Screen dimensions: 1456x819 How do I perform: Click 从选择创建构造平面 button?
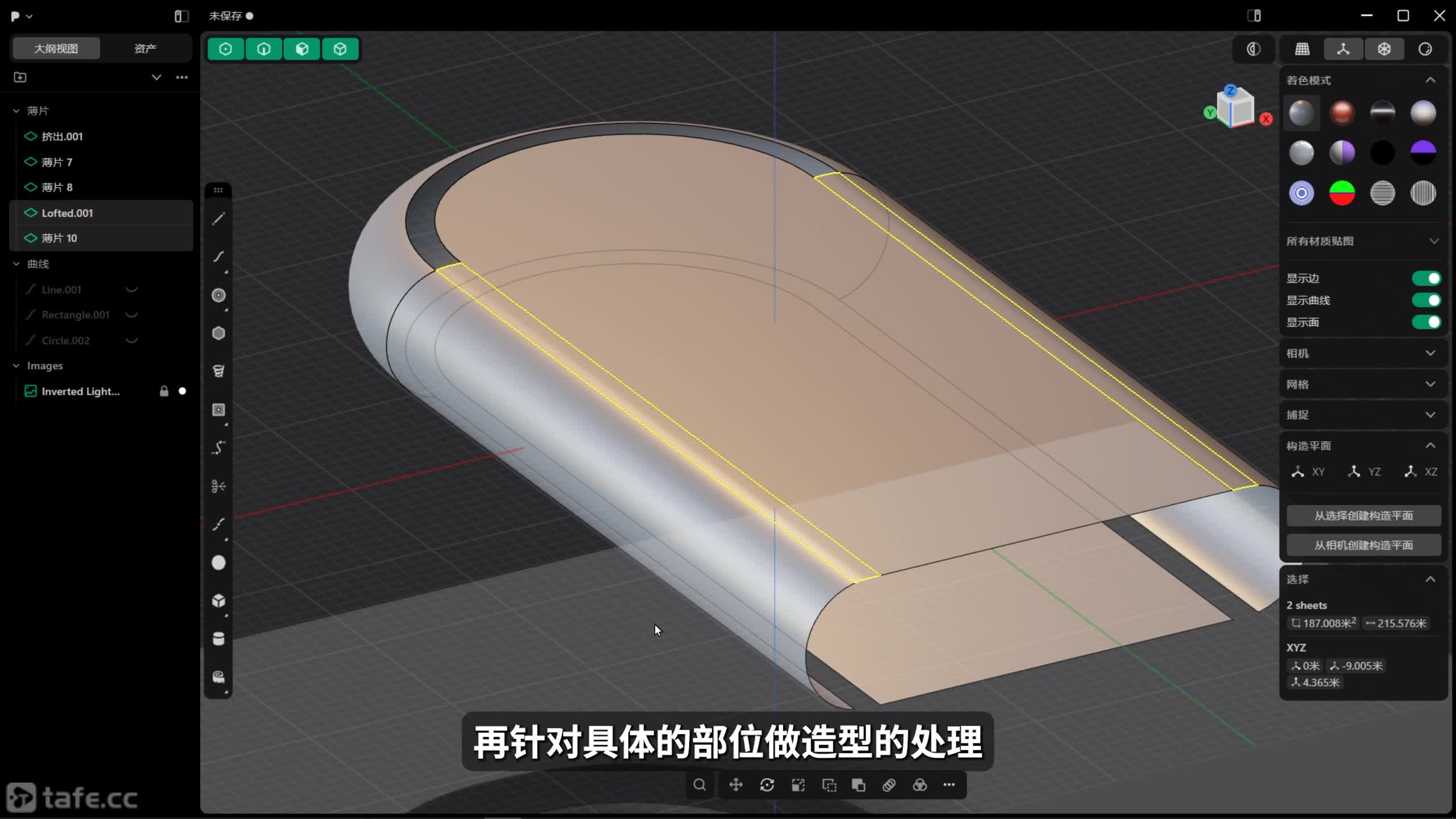click(1363, 516)
